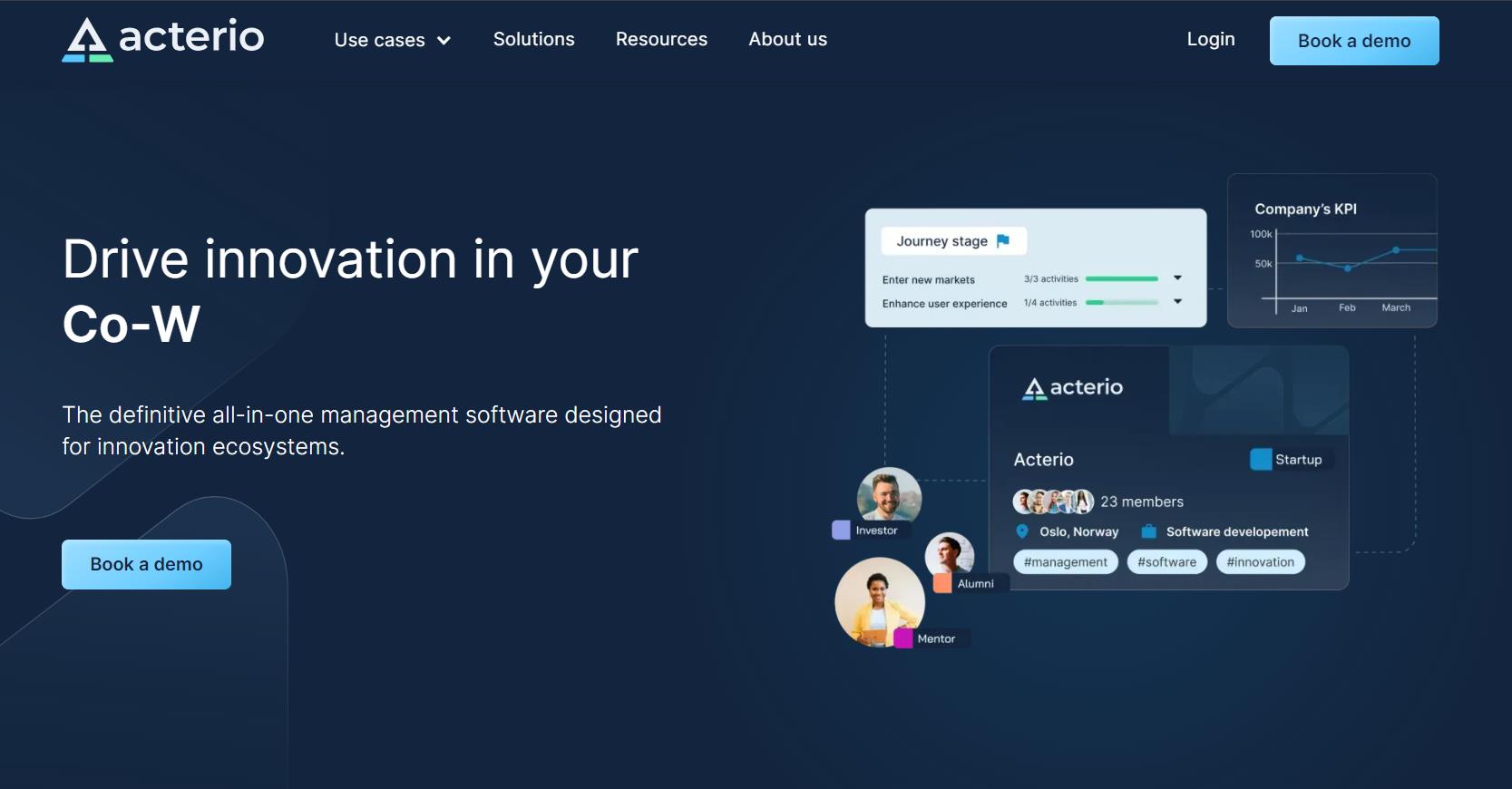Open the About us page
Screen dimensions: 1512x789
point(787,39)
